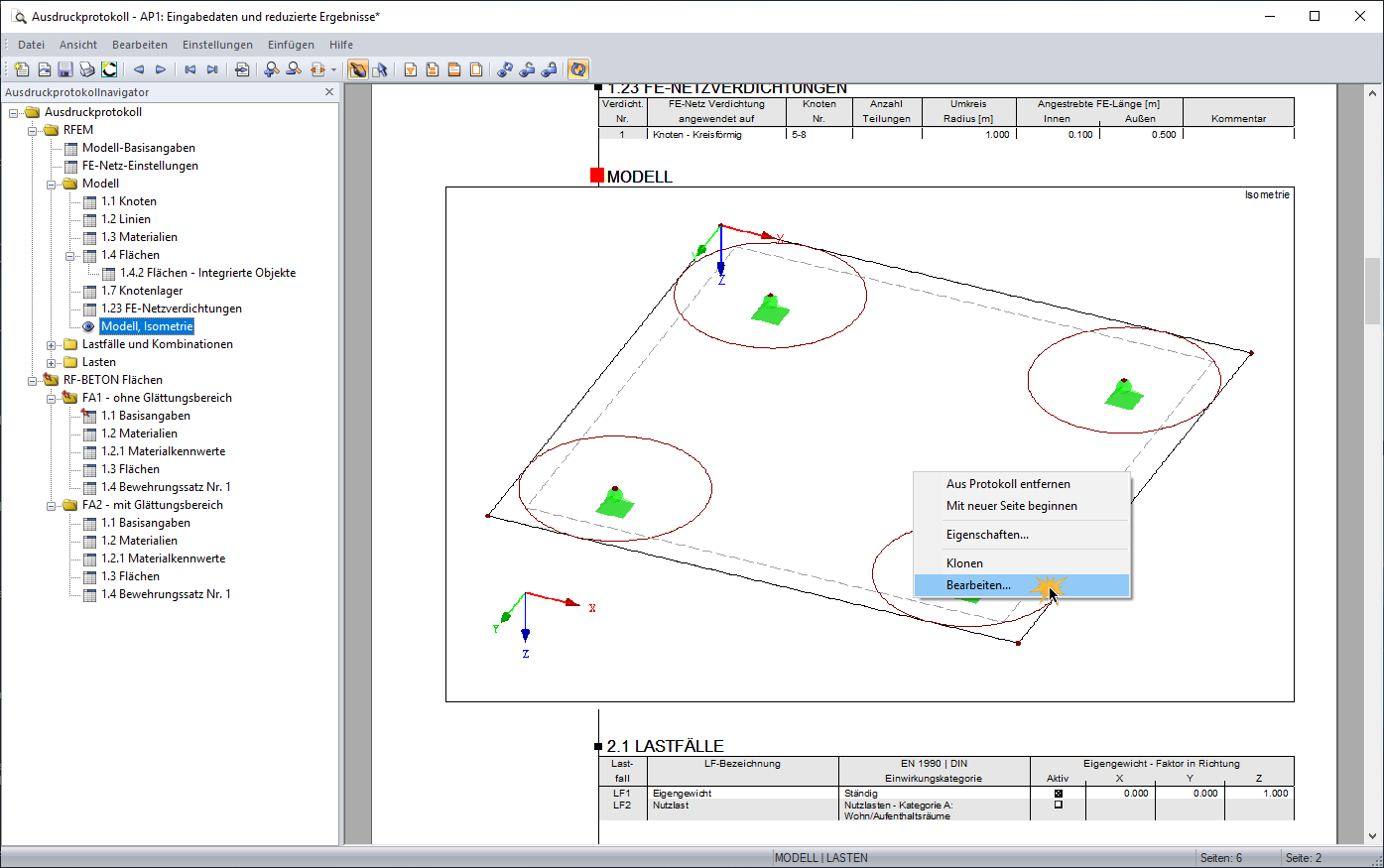Activate the pointer selection tool icon
The image size is (1384, 868).
381,69
